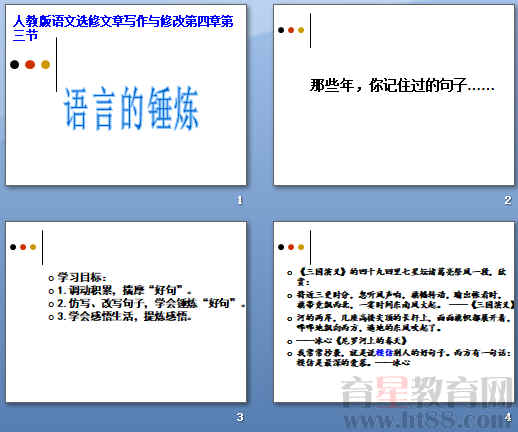Viewport: 518px width, 432px height.
Task: Click slide number 2 label
Action: [x=508, y=200]
